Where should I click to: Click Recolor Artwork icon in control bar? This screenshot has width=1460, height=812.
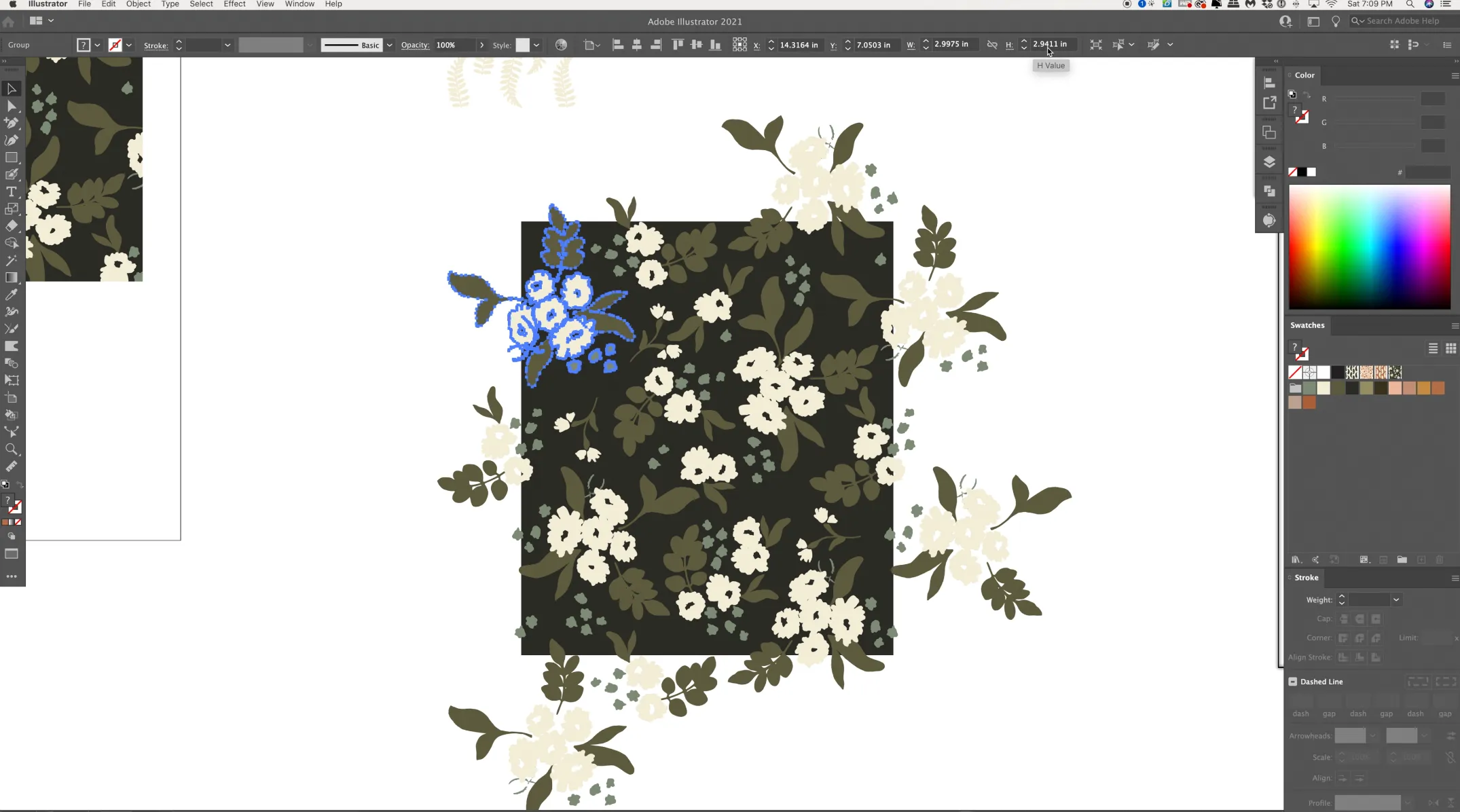click(x=561, y=45)
